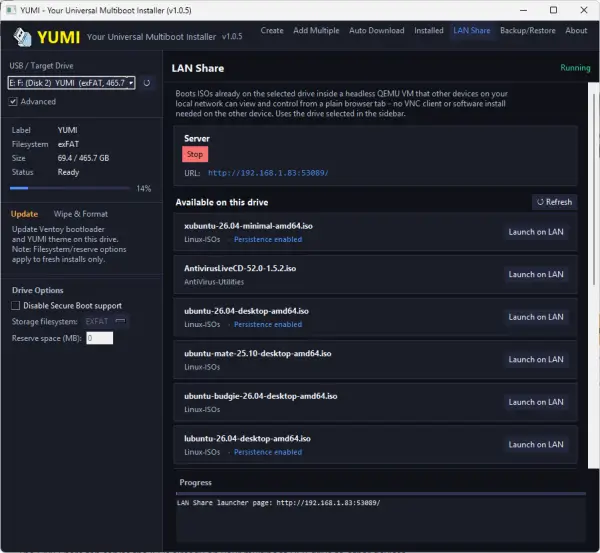Click the xubuntu-26.04-minimal-amd64.iso filename

click(x=248, y=226)
